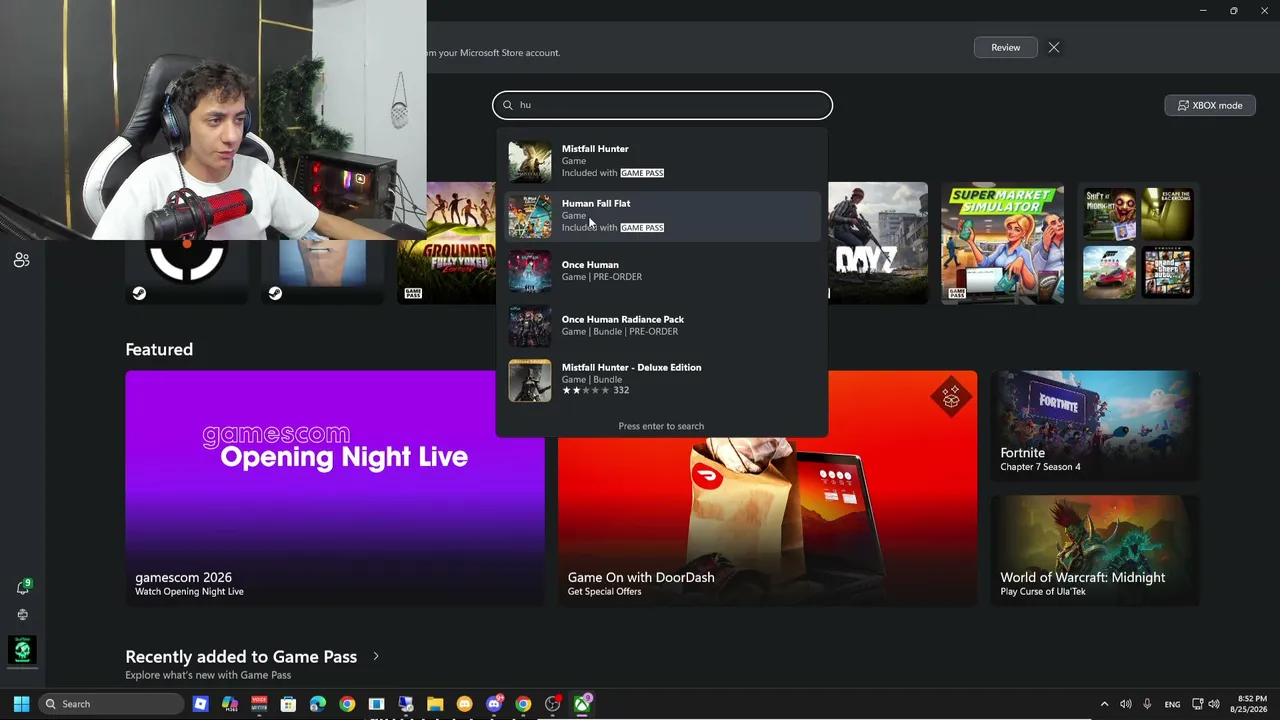Open Roblox from the taskbar

click(200, 704)
